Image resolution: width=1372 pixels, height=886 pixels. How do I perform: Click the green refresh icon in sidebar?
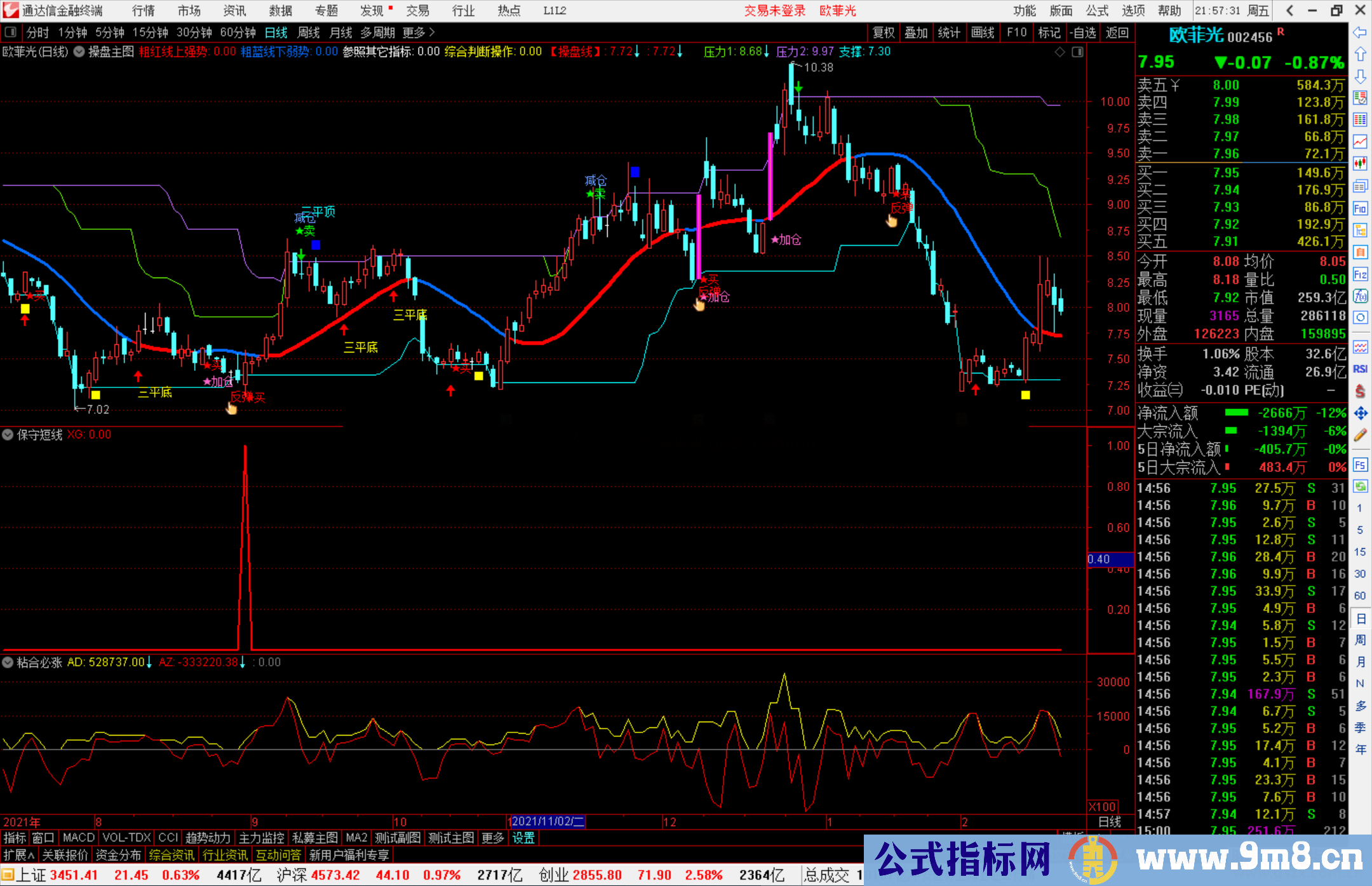(1360, 487)
